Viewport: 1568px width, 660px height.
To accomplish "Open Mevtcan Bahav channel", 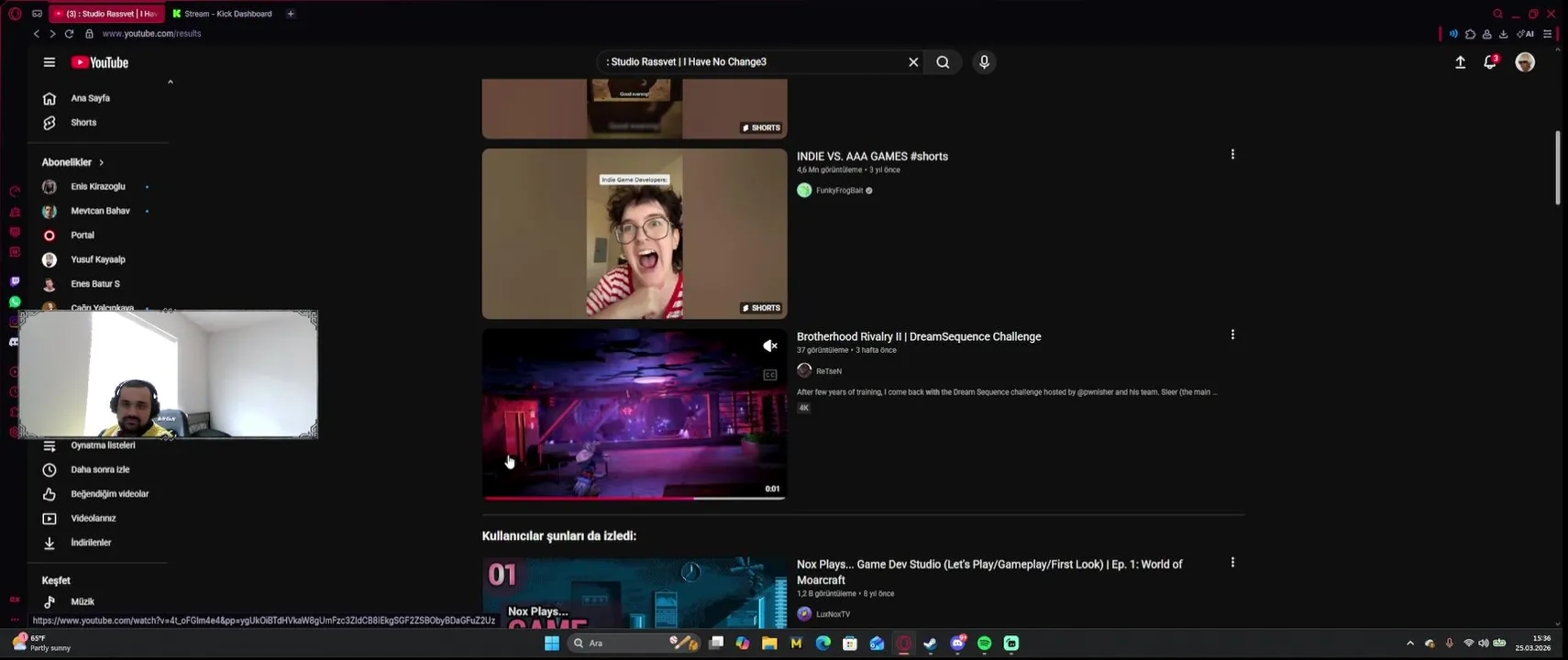I will point(100,211).
